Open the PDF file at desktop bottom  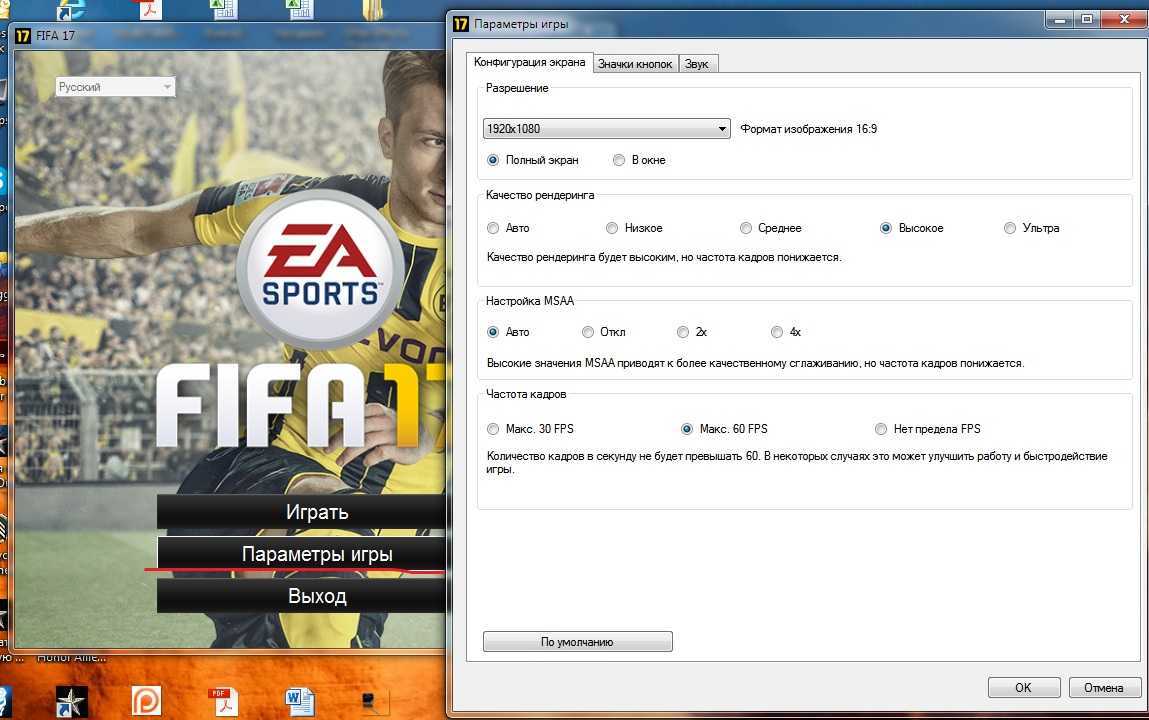[x=222, y=701]
